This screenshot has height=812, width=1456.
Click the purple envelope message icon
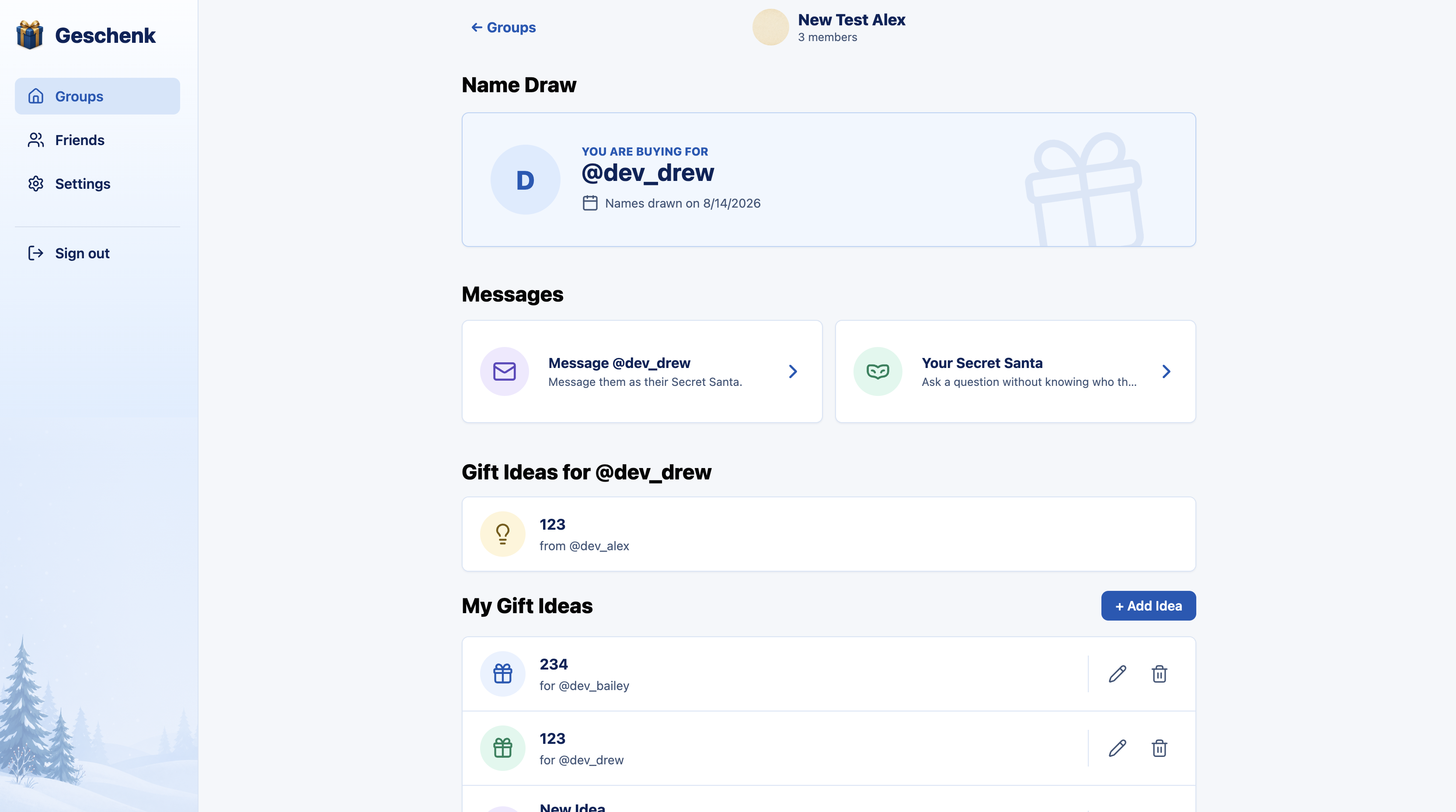(x=504, y=371)
